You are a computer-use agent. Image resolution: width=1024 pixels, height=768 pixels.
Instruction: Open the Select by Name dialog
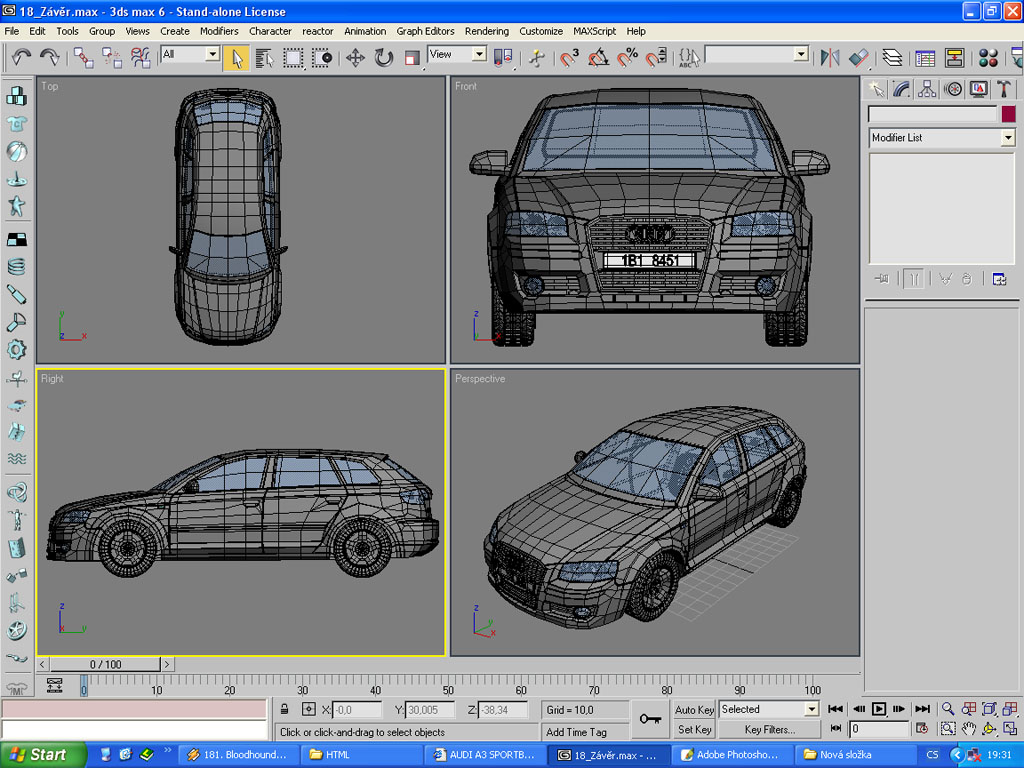click(x=264, y=58)
